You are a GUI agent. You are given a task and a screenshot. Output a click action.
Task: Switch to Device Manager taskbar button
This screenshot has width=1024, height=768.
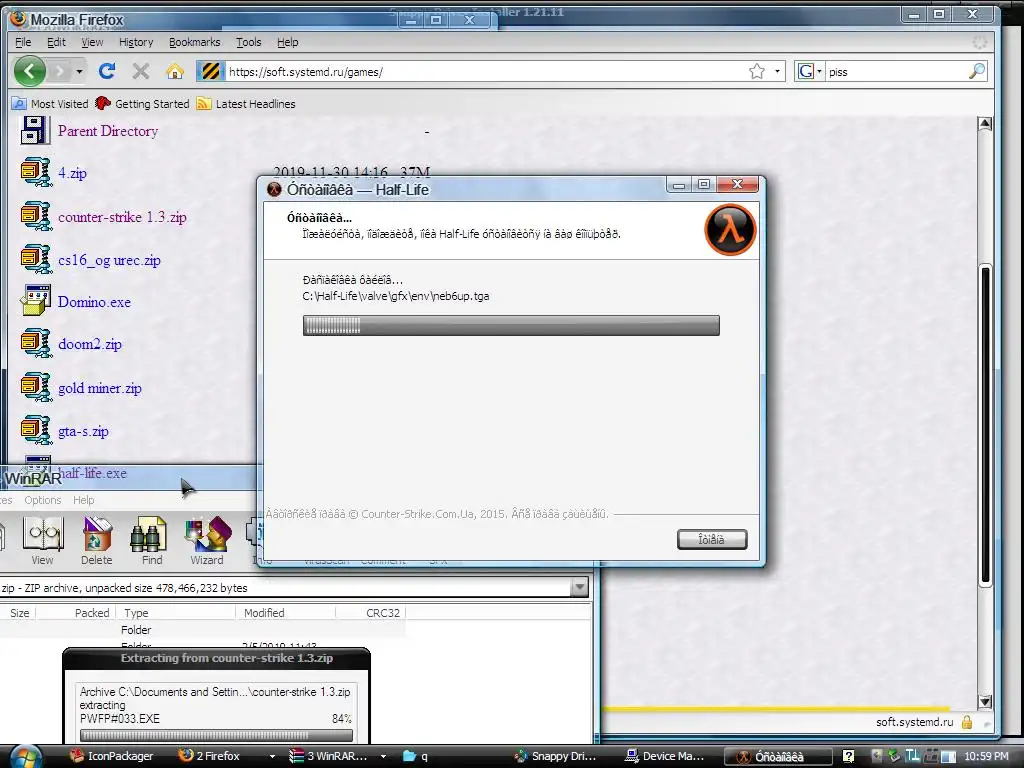pyautogui.click(x=666, y=756)
